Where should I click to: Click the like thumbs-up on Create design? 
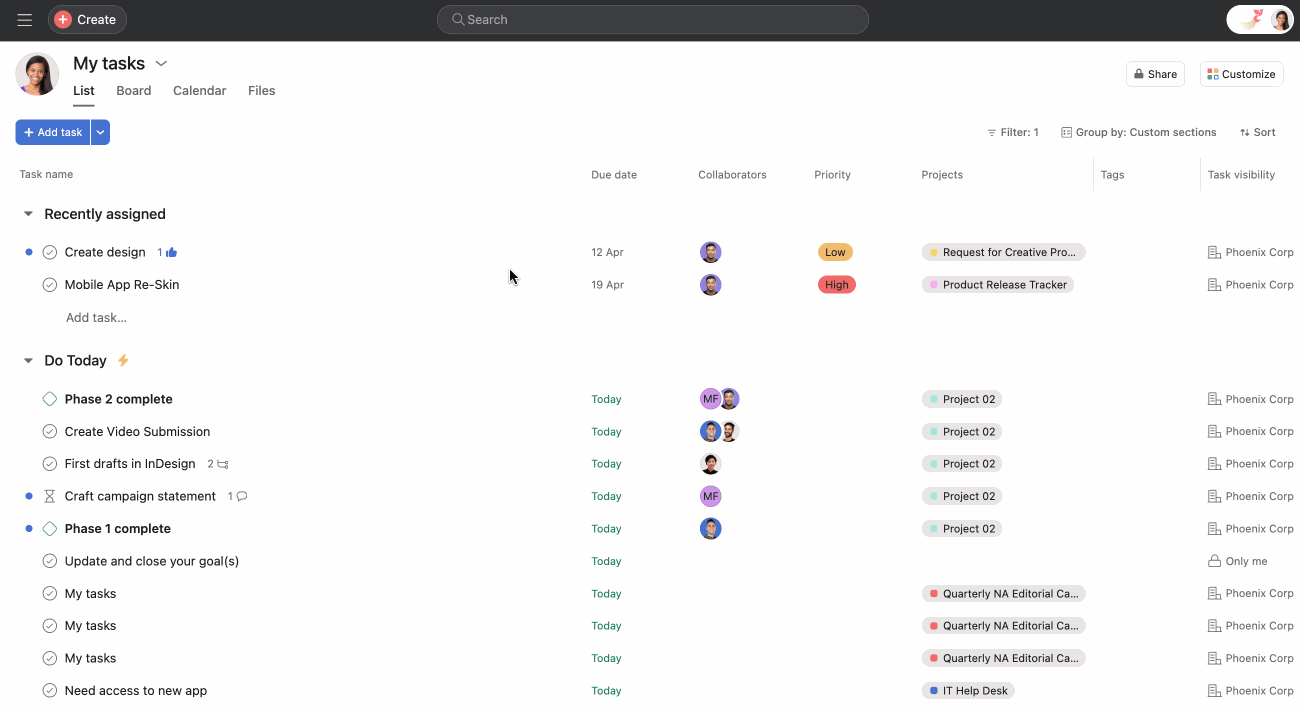[172, 253]
